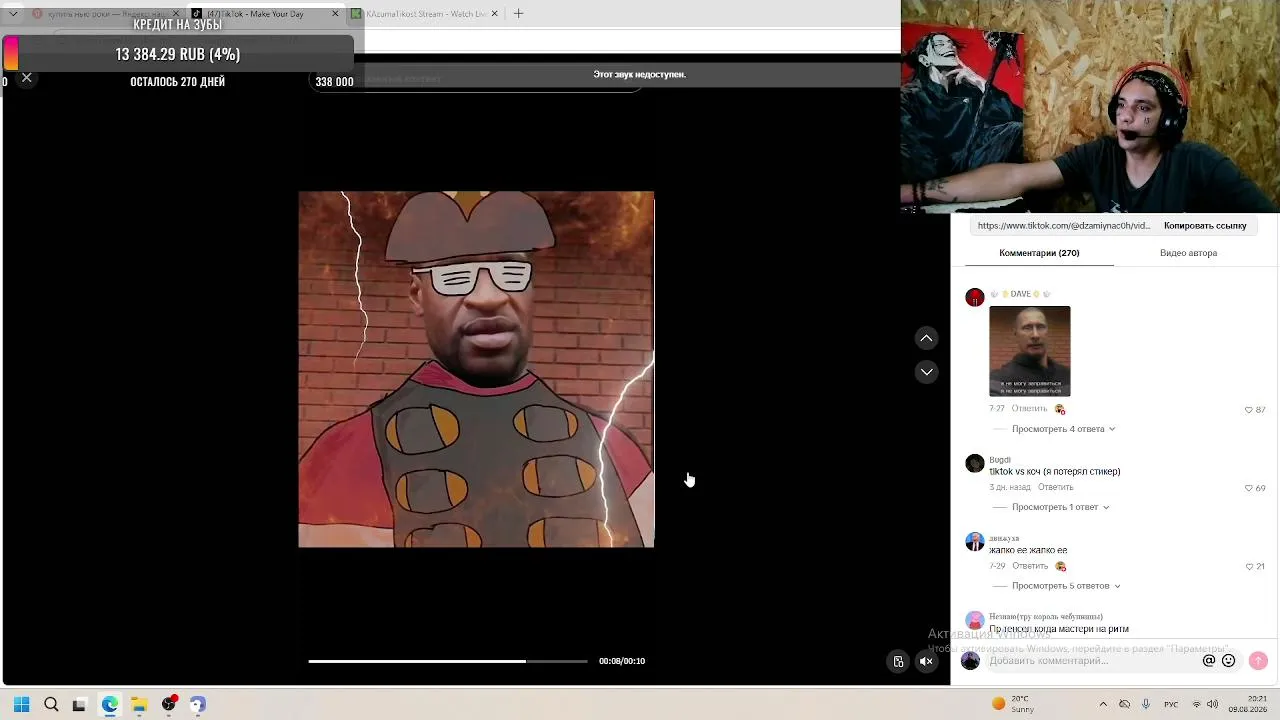This screenshot has width=1280, height=720.
Task: Expand Просмотреть 4 ответа replies
Action: (x=1063, y=429)
